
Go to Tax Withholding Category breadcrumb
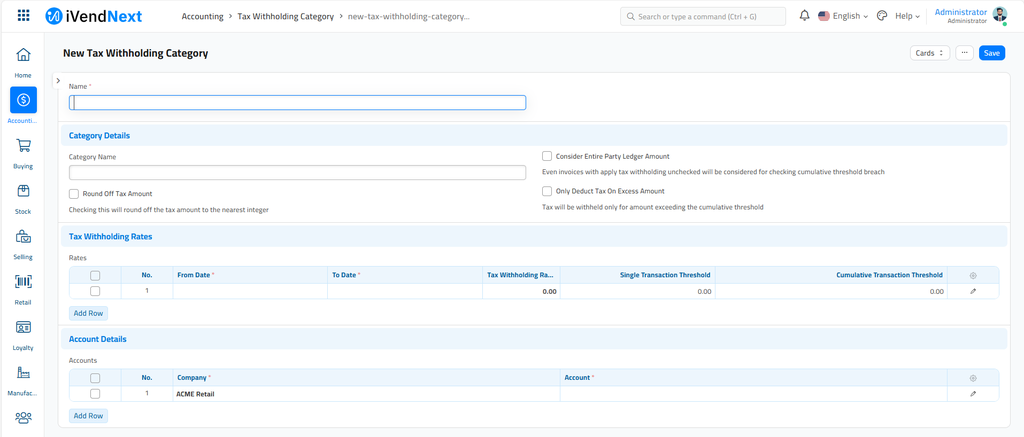pyautogui.click(x=285, y=17)
